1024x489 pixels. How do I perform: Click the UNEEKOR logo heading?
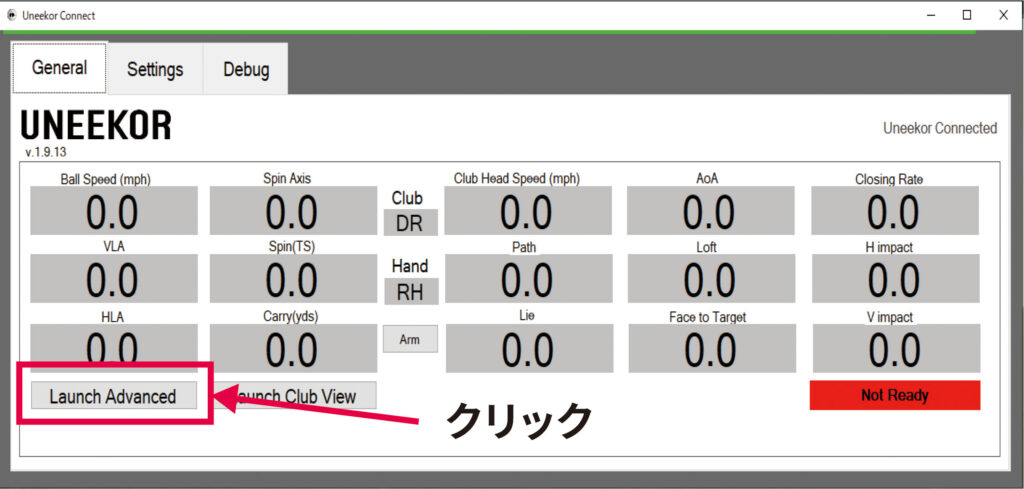(x=97, y=125)
